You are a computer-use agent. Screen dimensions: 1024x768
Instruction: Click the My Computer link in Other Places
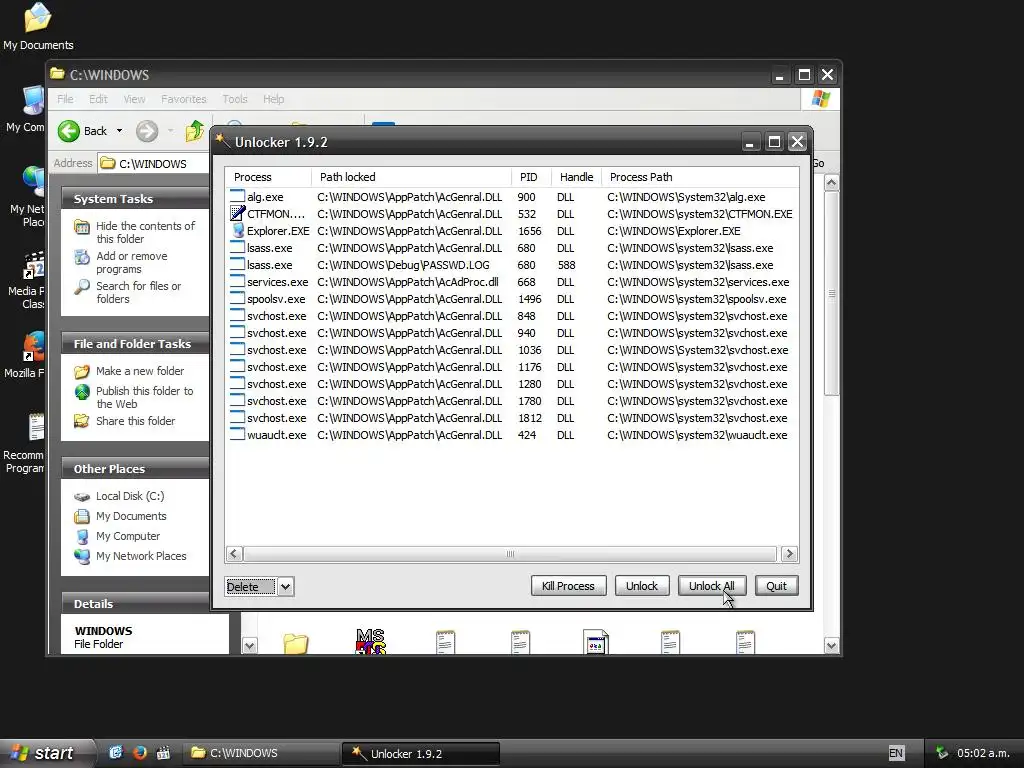pos(128,536)
